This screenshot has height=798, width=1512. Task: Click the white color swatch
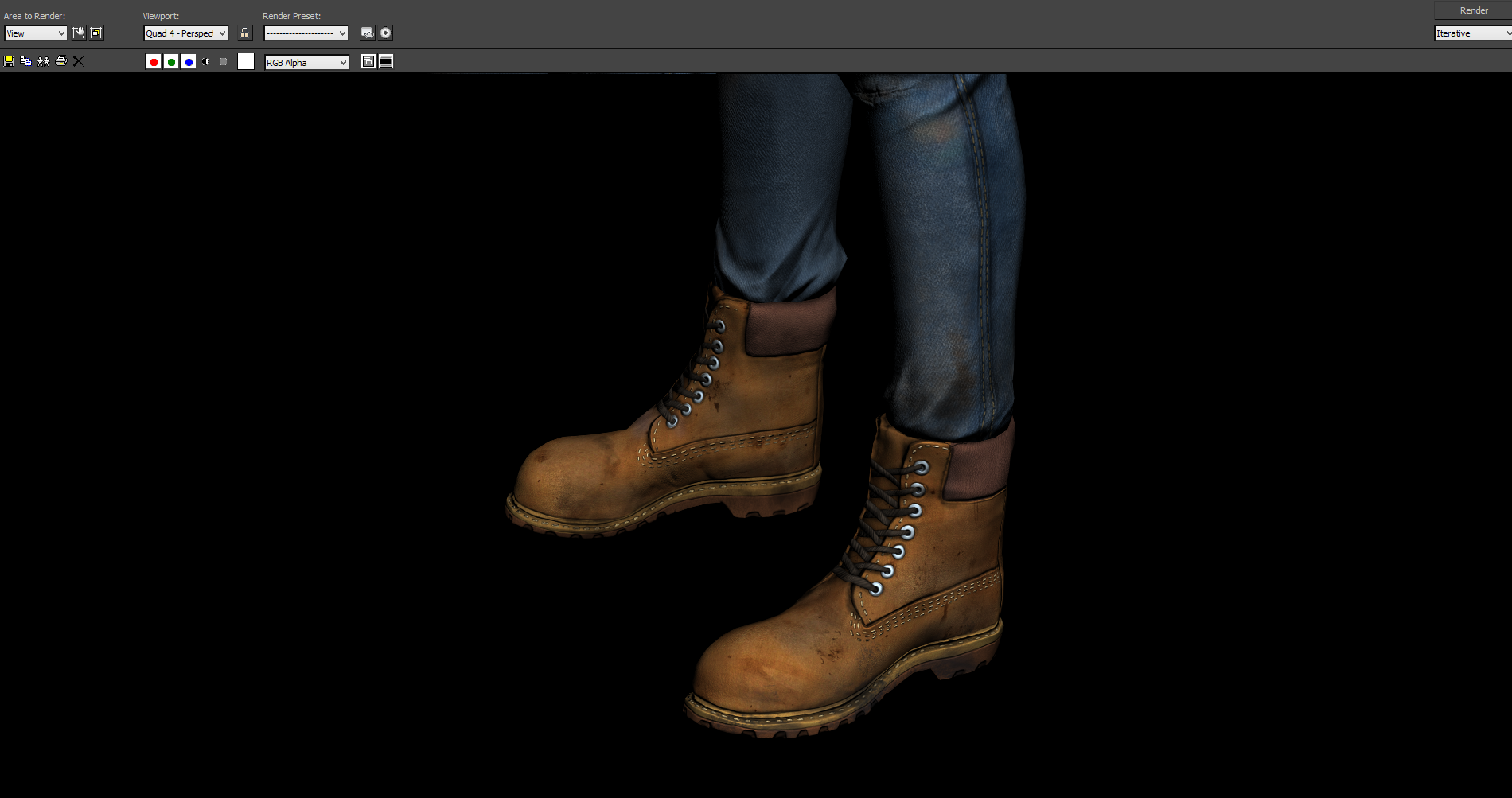coord(246,62)
